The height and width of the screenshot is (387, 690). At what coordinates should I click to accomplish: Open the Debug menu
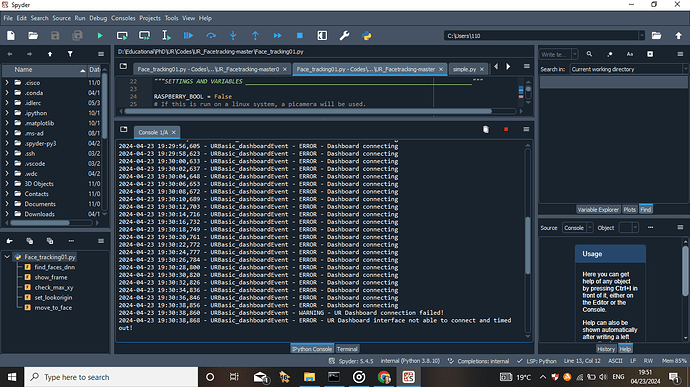click(x=98, y=18)
